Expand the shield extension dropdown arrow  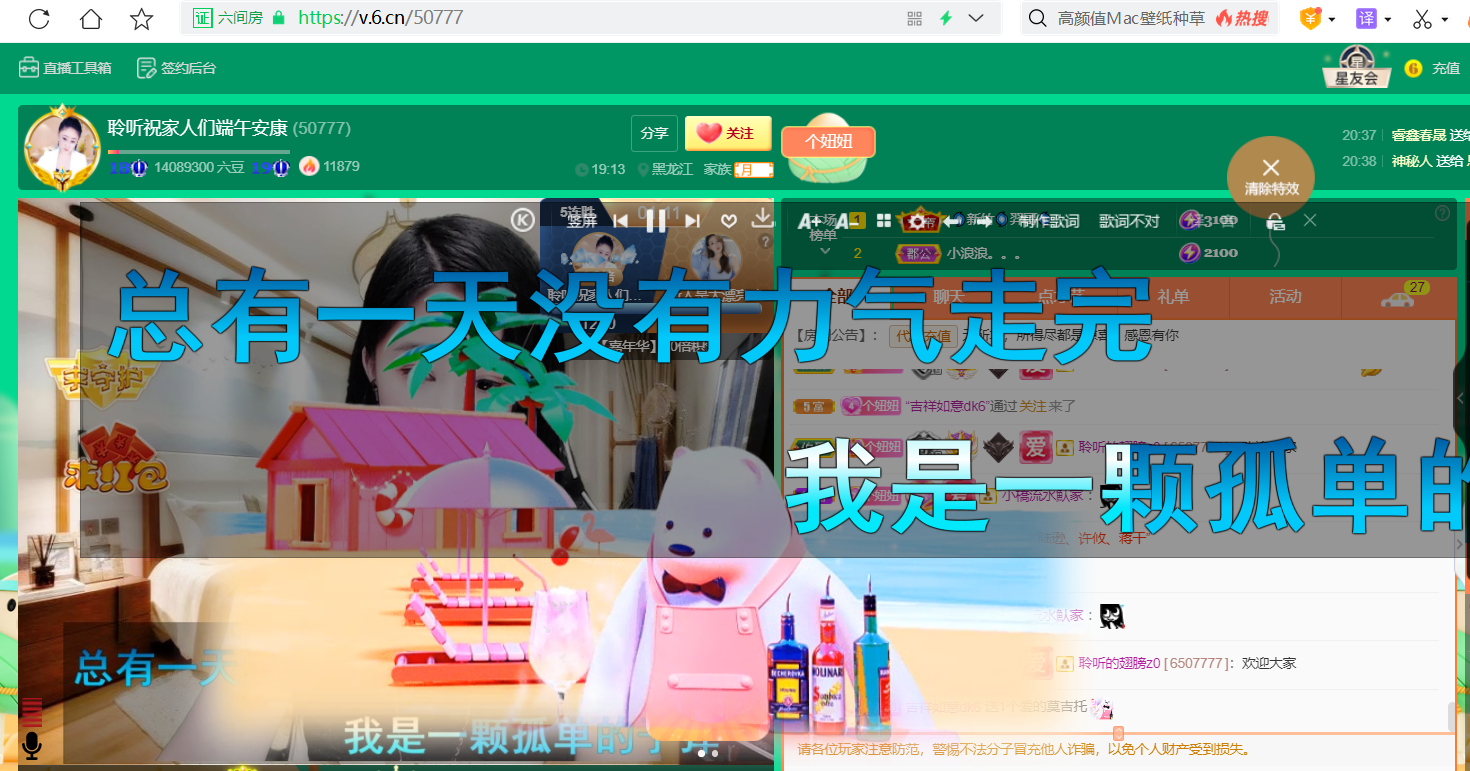point(1332,19)
